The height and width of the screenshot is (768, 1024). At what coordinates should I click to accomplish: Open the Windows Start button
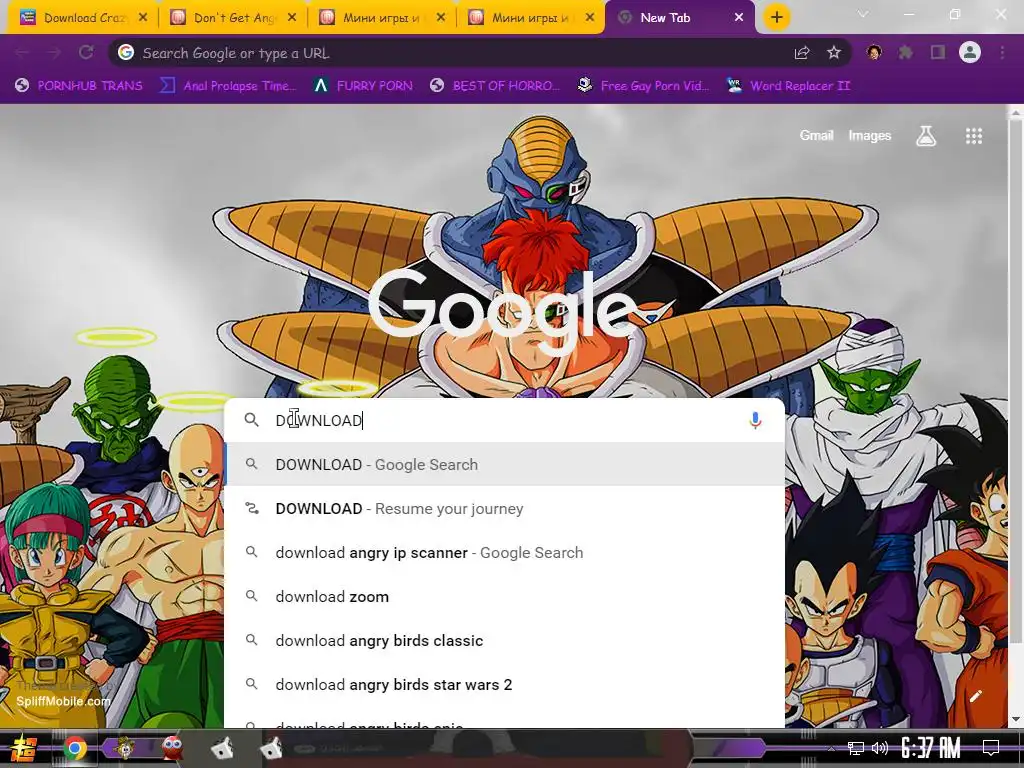(24, 748)
